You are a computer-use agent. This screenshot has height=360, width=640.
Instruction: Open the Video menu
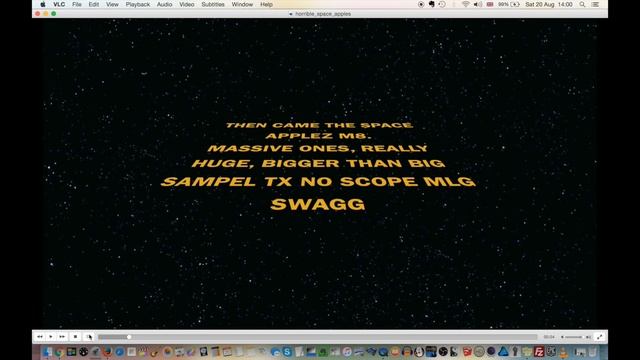[187, 4]
